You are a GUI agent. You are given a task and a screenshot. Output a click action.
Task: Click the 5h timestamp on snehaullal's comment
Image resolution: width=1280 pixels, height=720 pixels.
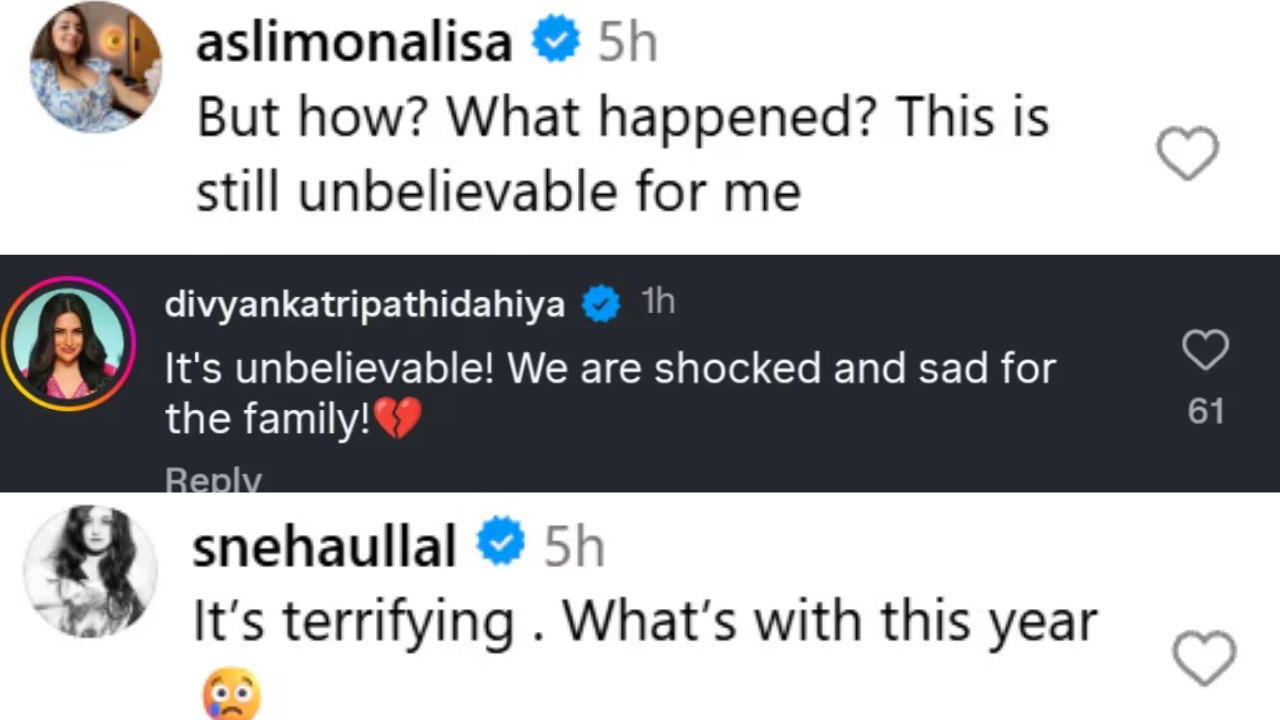coord(574,546)
